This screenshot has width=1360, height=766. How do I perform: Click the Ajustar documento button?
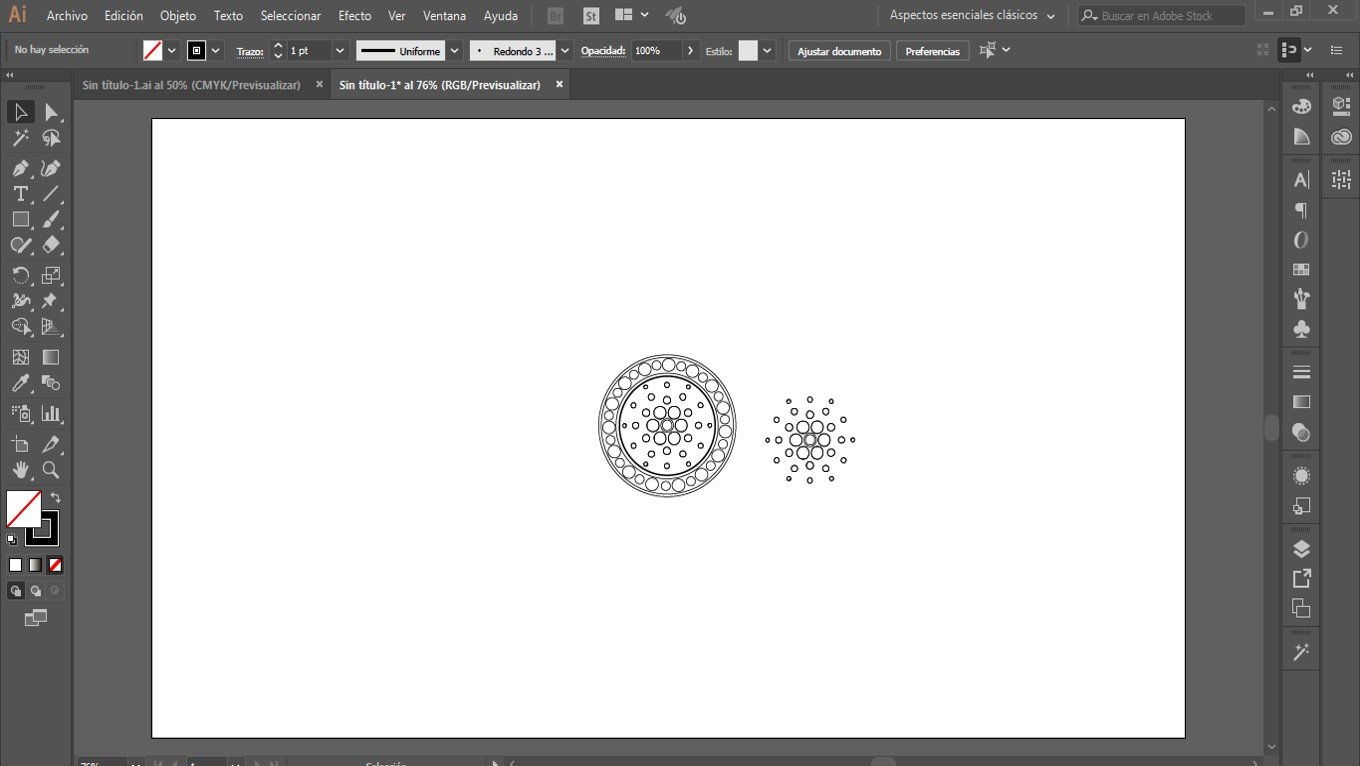tap(839, 51)
